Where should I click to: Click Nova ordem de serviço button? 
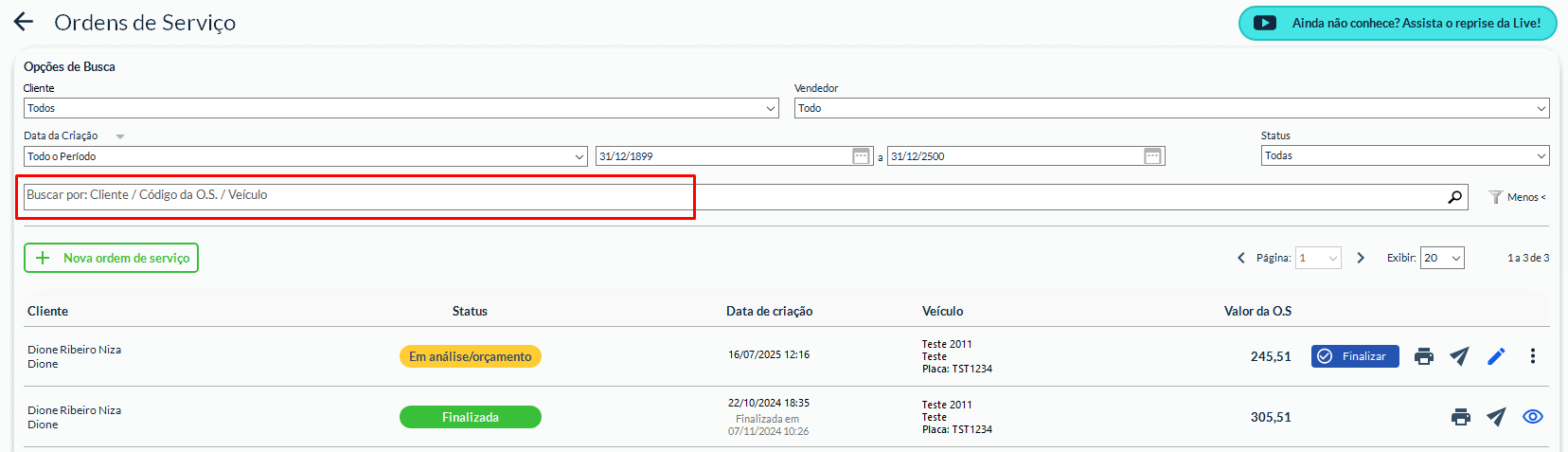[x=111, y=258]
